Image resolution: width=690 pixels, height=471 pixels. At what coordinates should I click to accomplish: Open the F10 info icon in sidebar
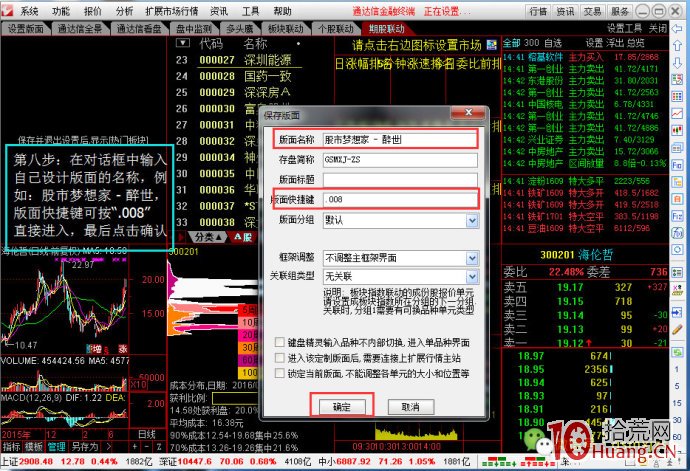click(x=677, y=166)
